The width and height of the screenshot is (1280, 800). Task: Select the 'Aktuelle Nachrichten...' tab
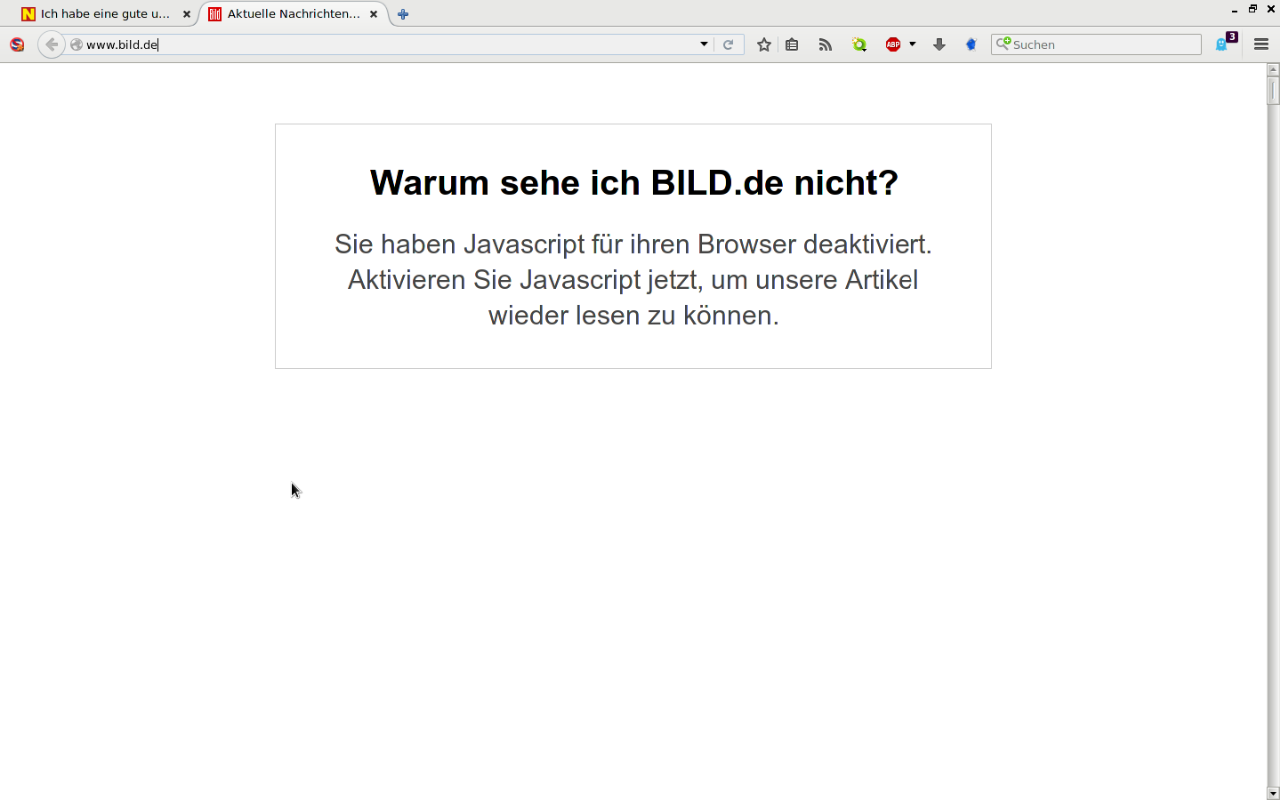292,14
